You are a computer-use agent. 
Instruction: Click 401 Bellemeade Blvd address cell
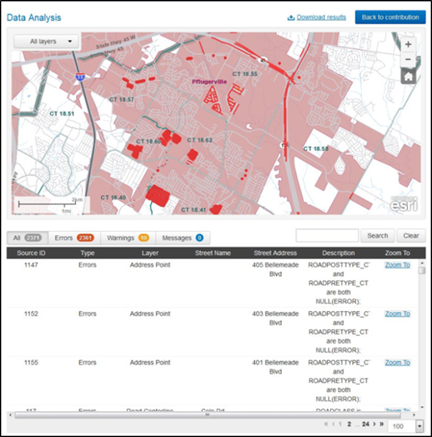pyautogui.click(x=275, y=367)
